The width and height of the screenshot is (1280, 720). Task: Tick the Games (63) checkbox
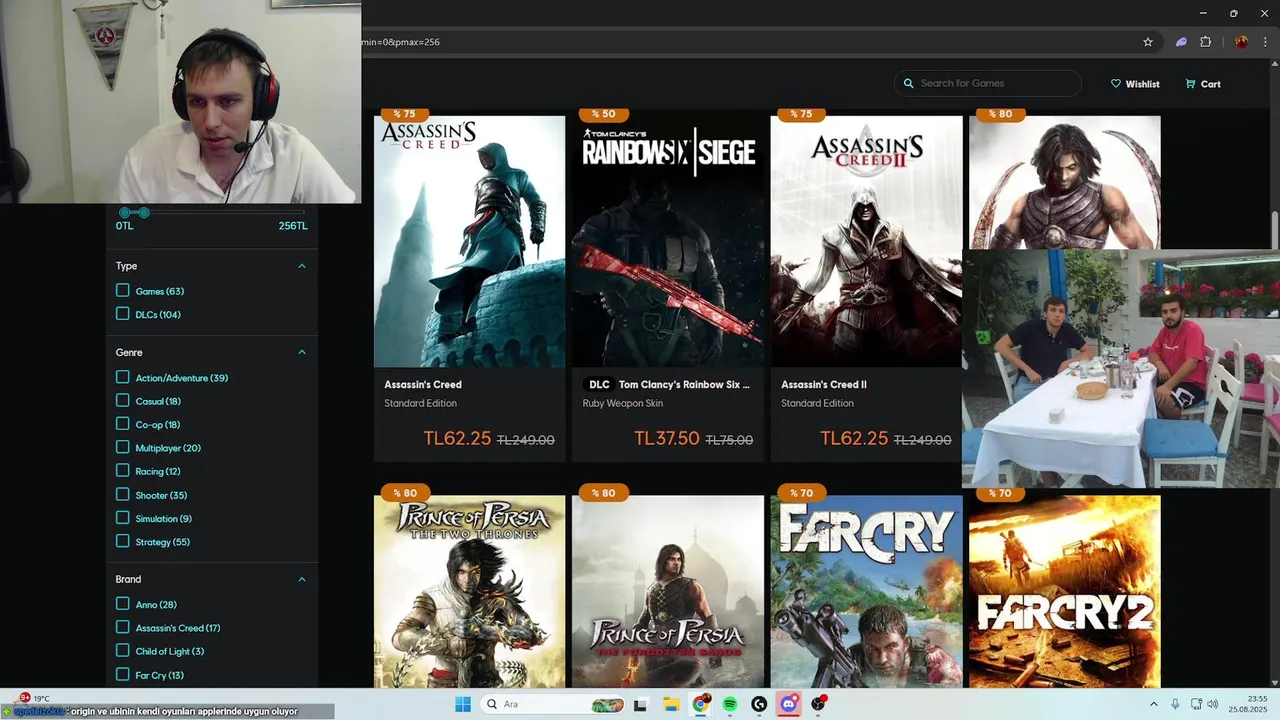coord(123,290)
